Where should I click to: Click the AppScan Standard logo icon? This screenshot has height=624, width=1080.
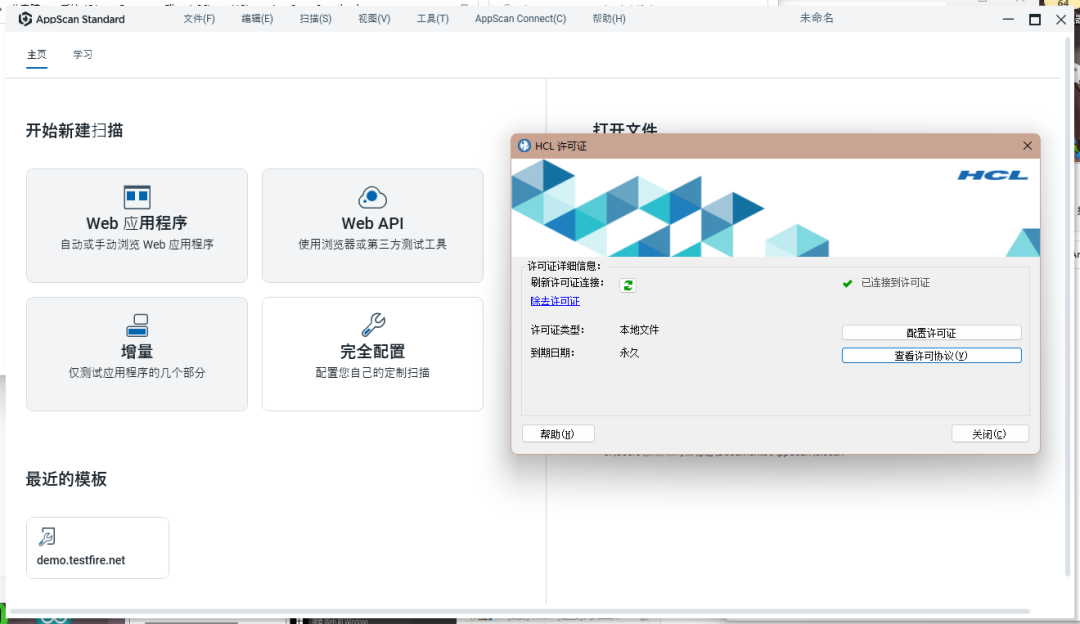(25, 19)
